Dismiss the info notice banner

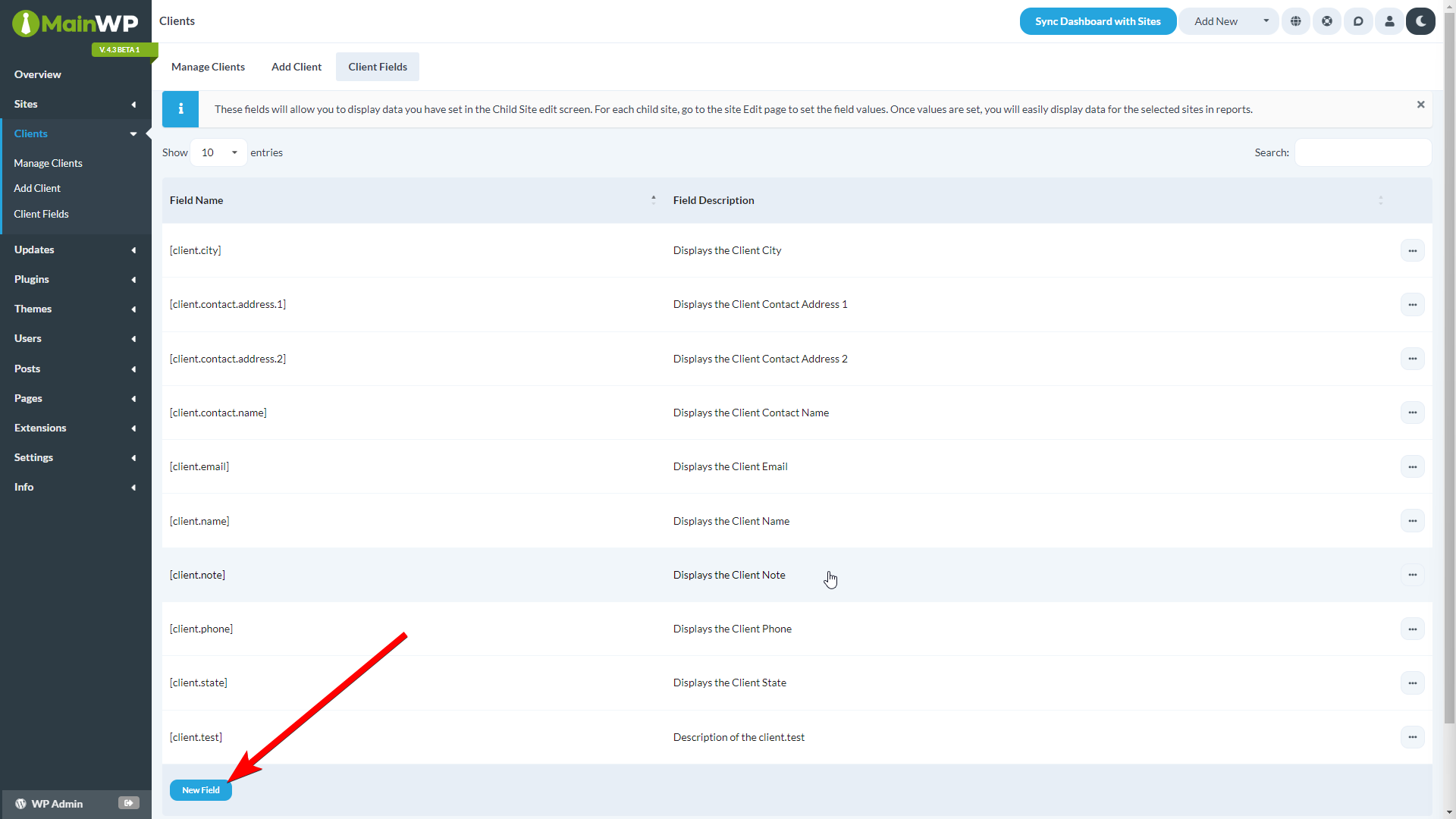point(1421,105)
